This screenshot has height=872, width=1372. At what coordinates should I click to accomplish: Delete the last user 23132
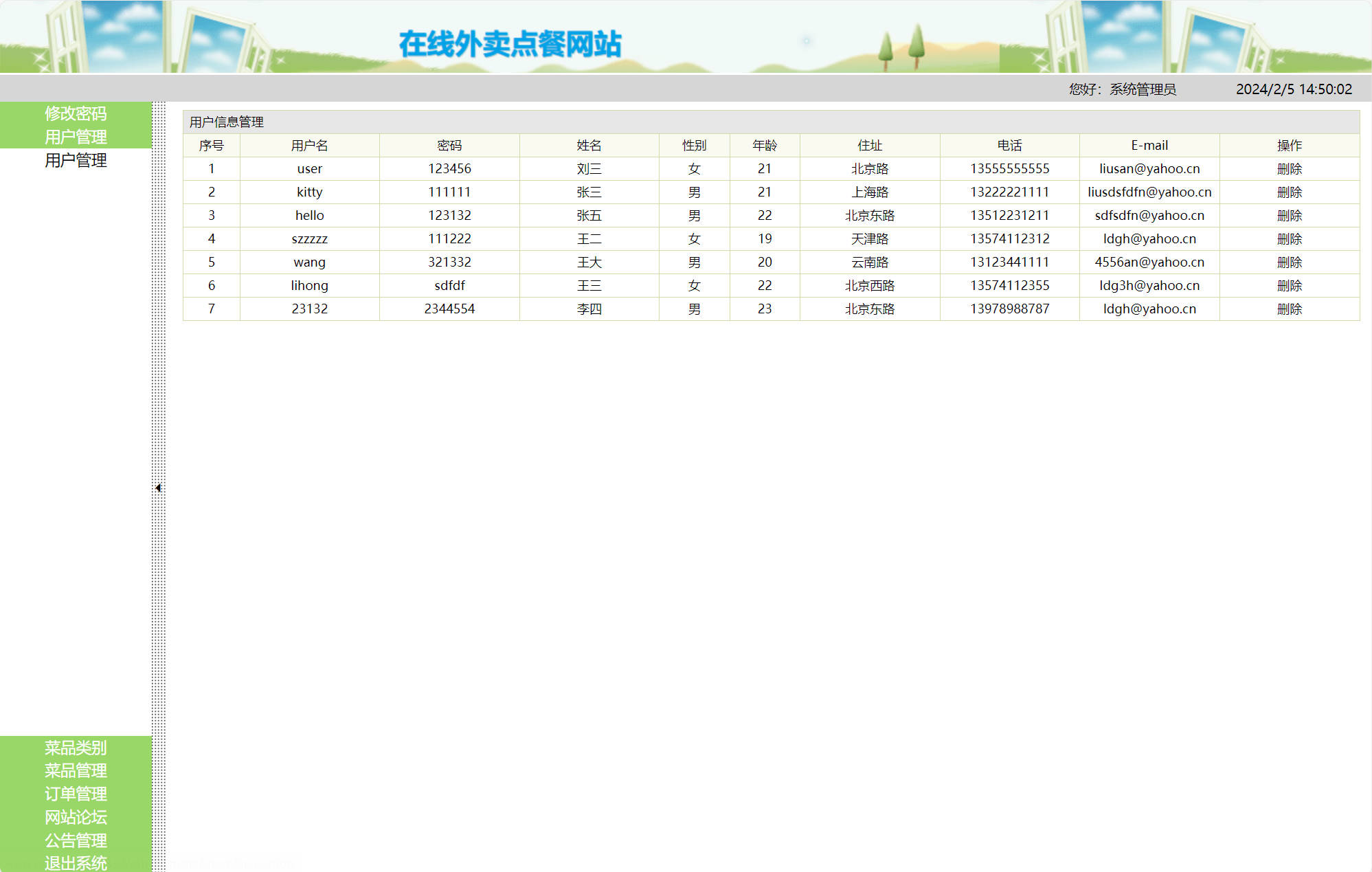click(1290, 309)
